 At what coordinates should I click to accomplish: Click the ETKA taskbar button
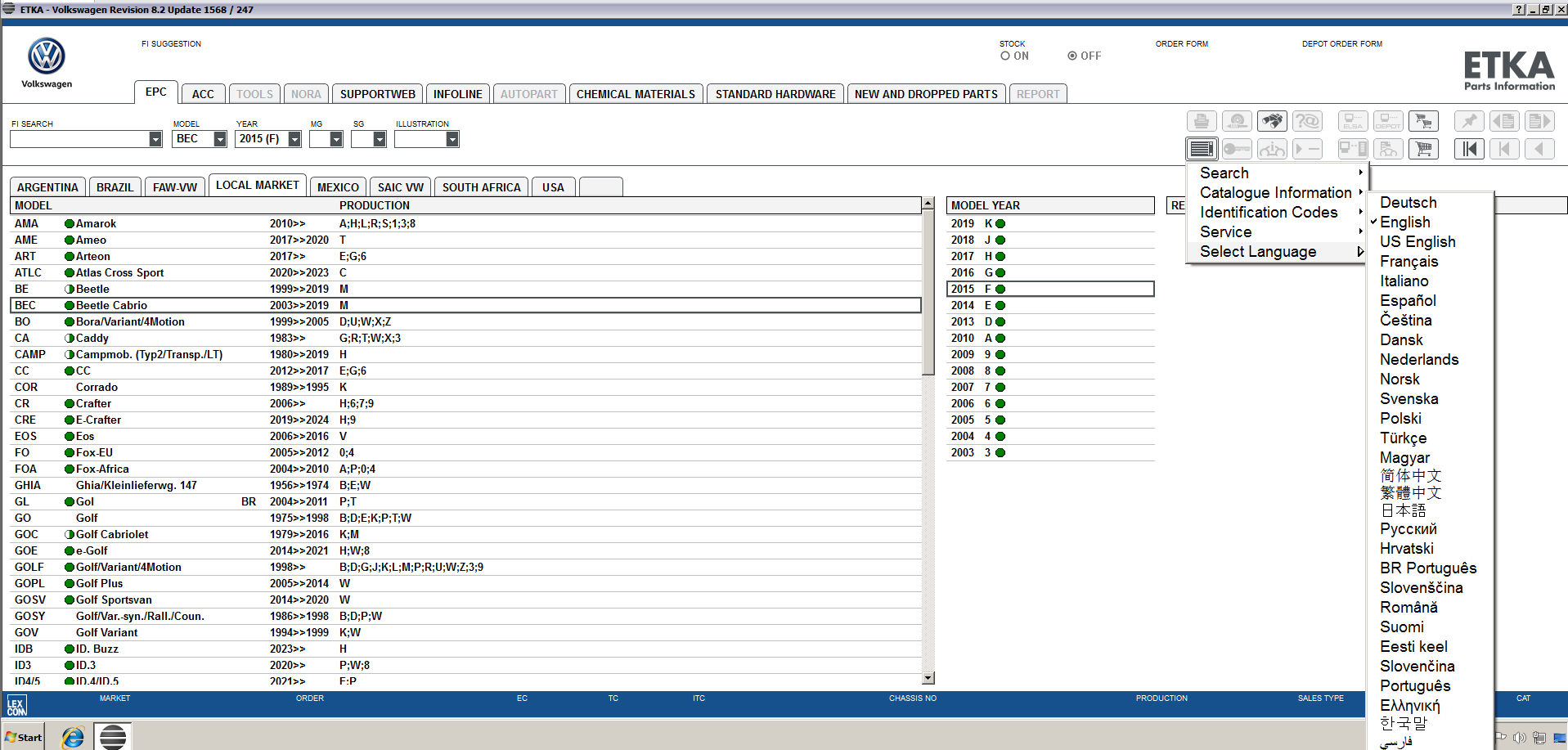click(113, 737)
